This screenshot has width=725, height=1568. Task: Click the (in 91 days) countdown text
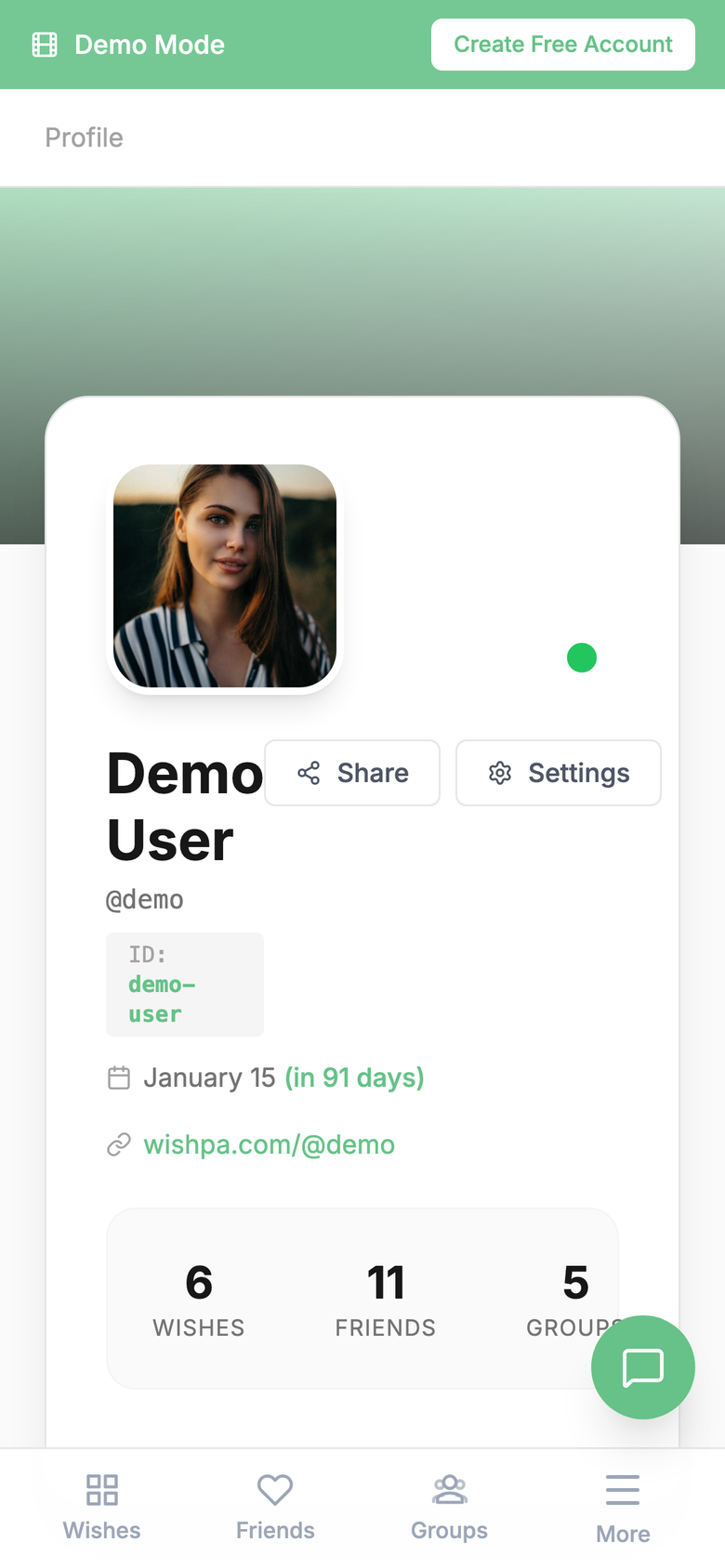(x=354, y=1078)
